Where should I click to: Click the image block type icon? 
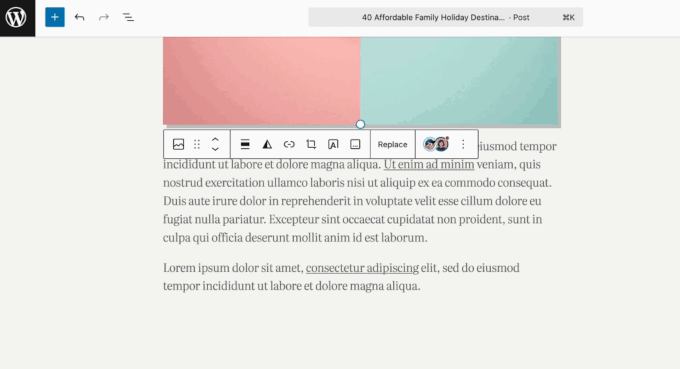tap(178, 144)
